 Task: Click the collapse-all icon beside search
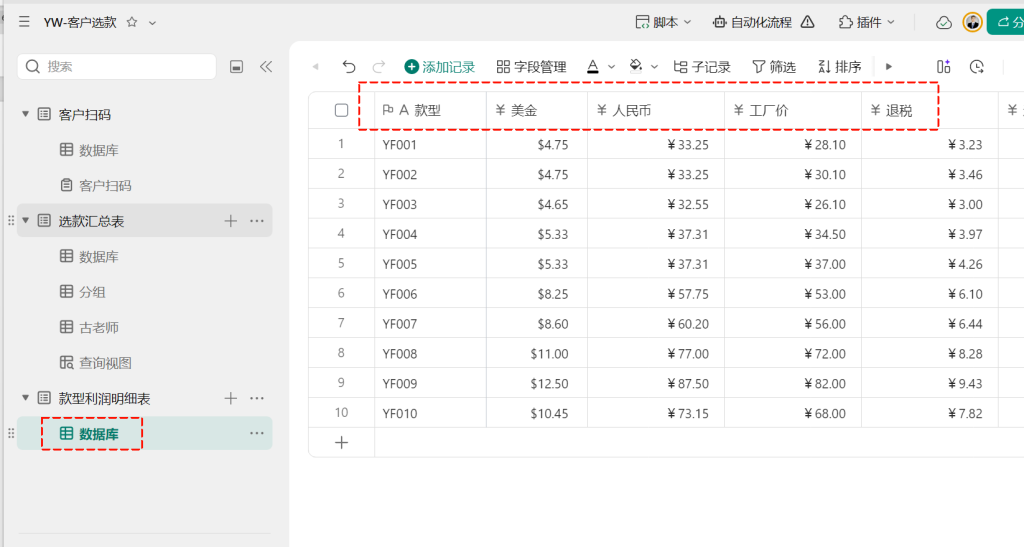236,67
